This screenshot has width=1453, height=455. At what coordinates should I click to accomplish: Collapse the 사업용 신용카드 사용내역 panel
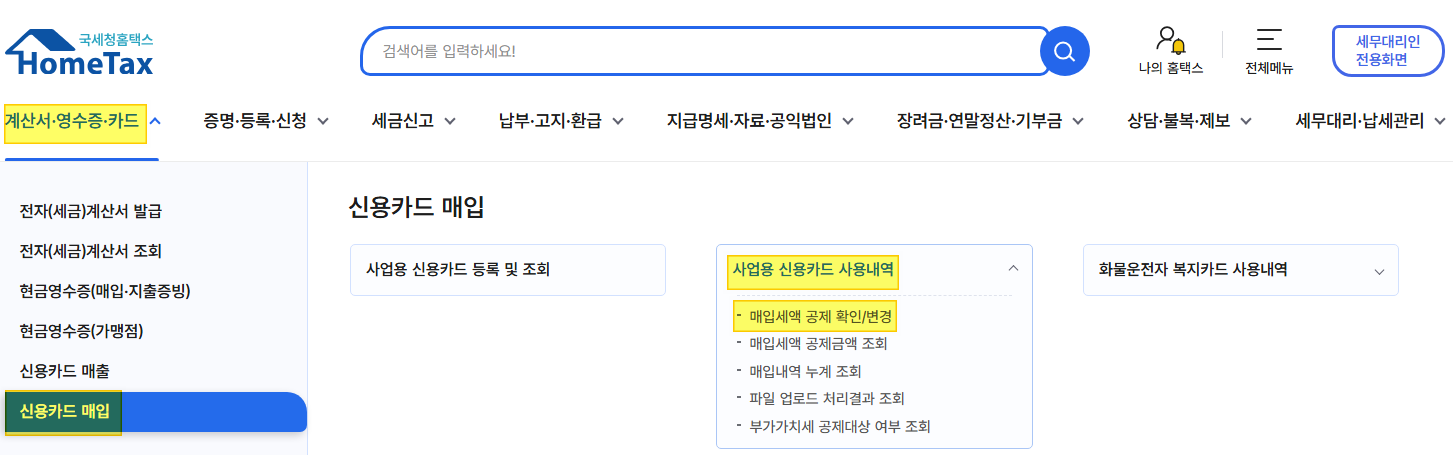[x=1013, y=269]
